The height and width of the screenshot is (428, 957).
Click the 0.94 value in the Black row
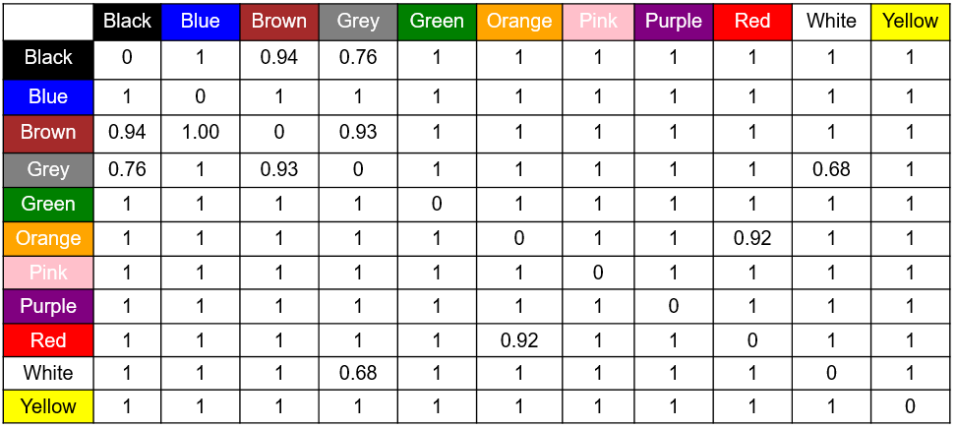pos(279,58)
